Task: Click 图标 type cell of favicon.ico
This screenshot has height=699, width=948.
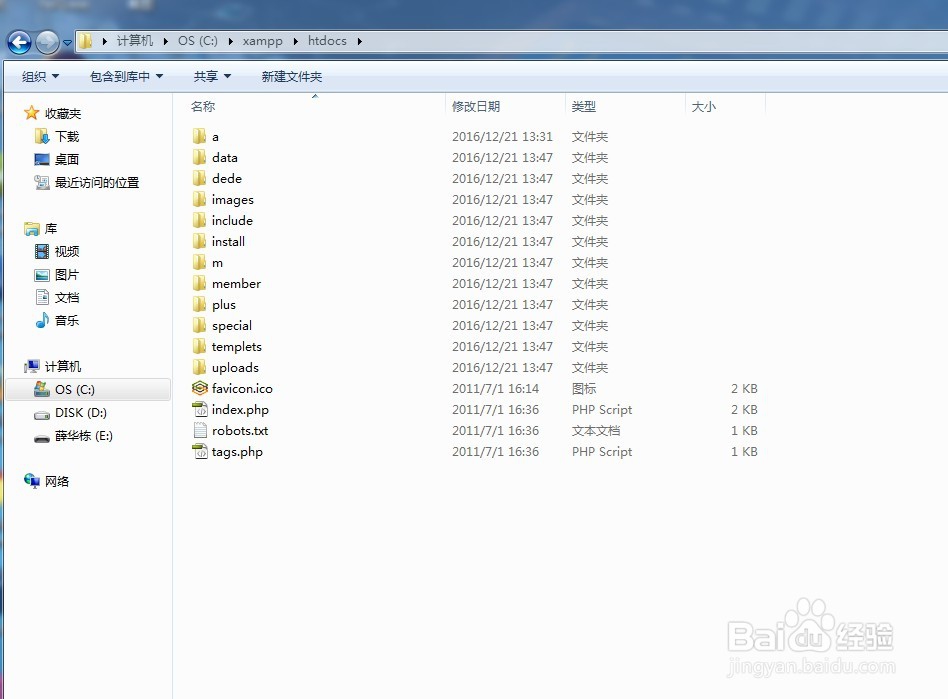Action: pos(584,389)
